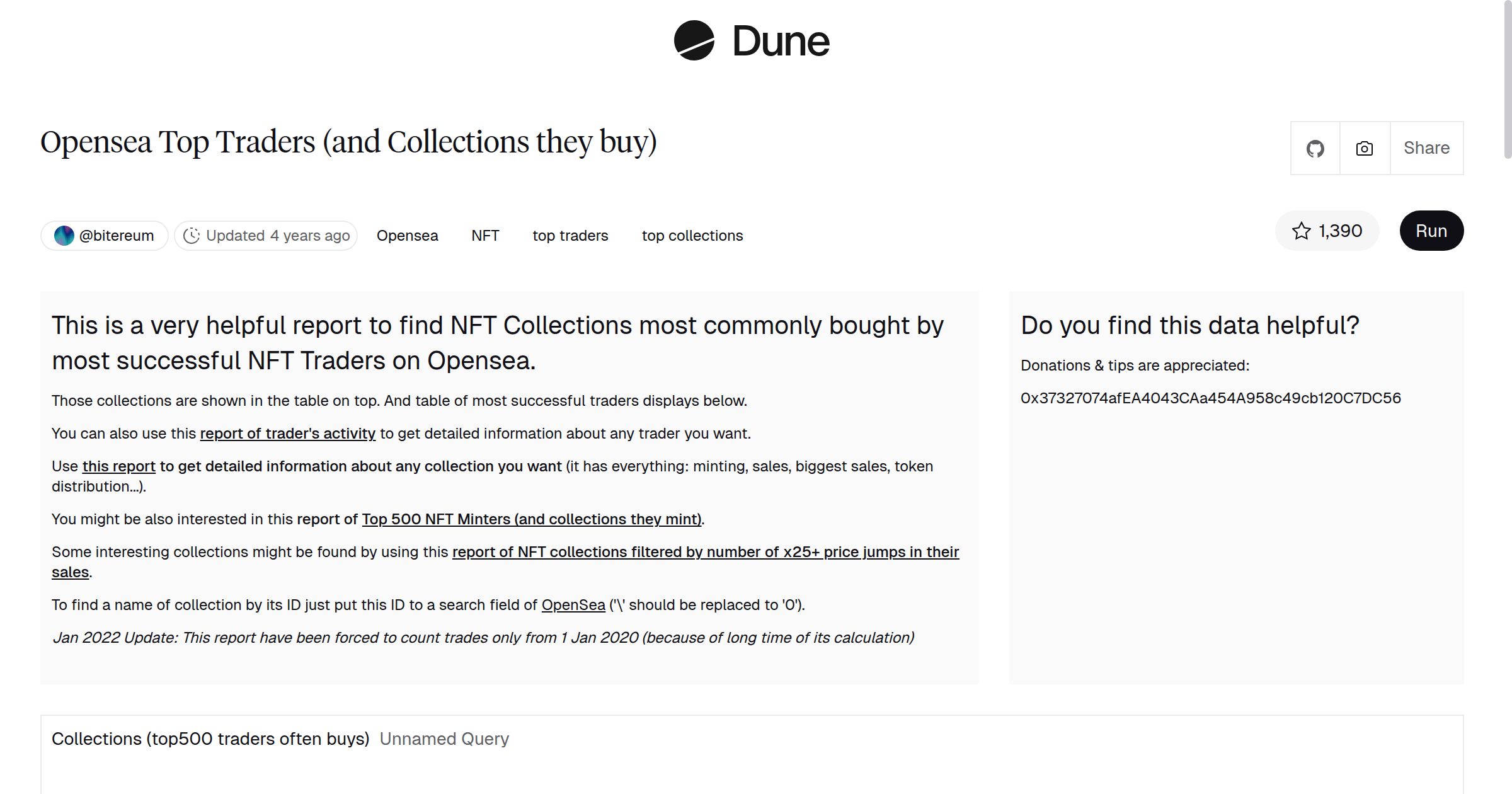Click the GitHub icon near Share
Viewport: 1512px width, 794px height.
click(1315, 148)
